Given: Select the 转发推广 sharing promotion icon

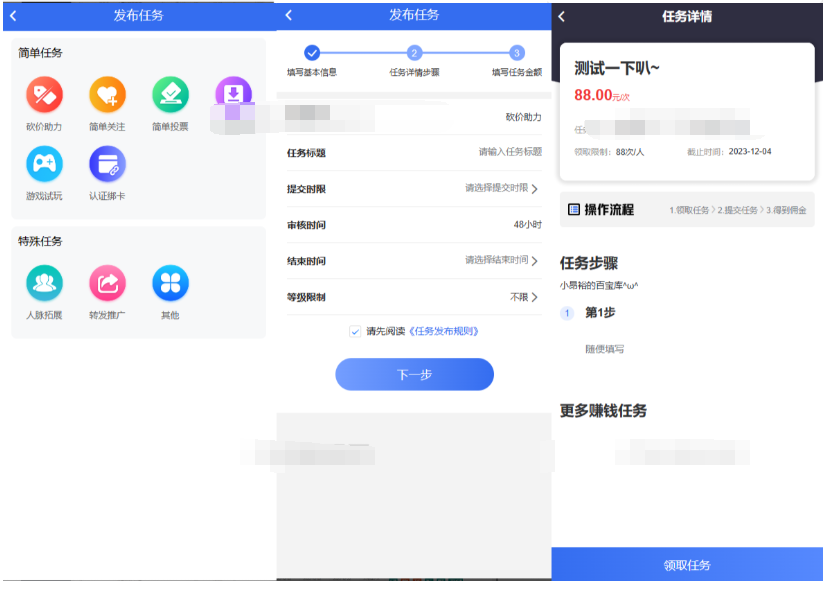Looking at the screenshot, I should pyautogui.click(x=107, y=283).
